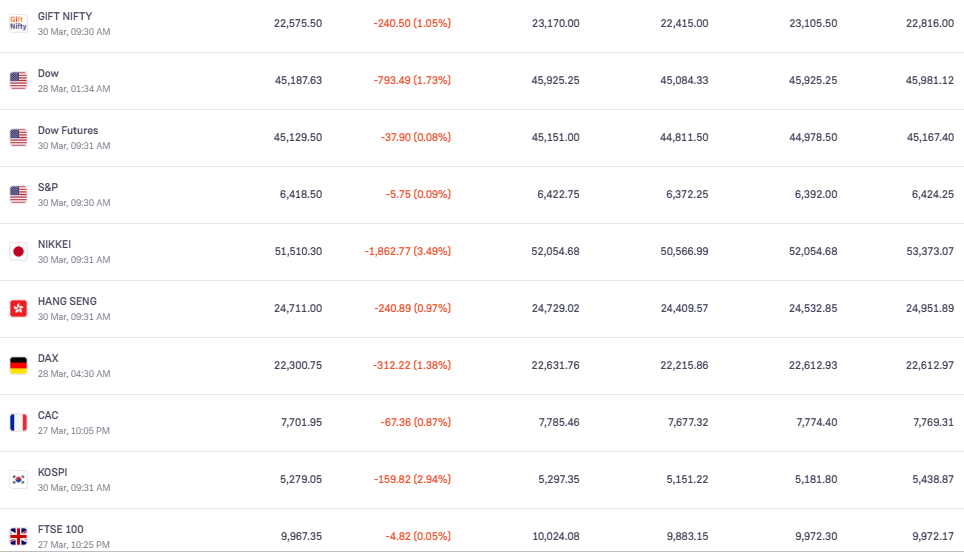Click the Hong Kong flag icon

[x=18, y=308]
